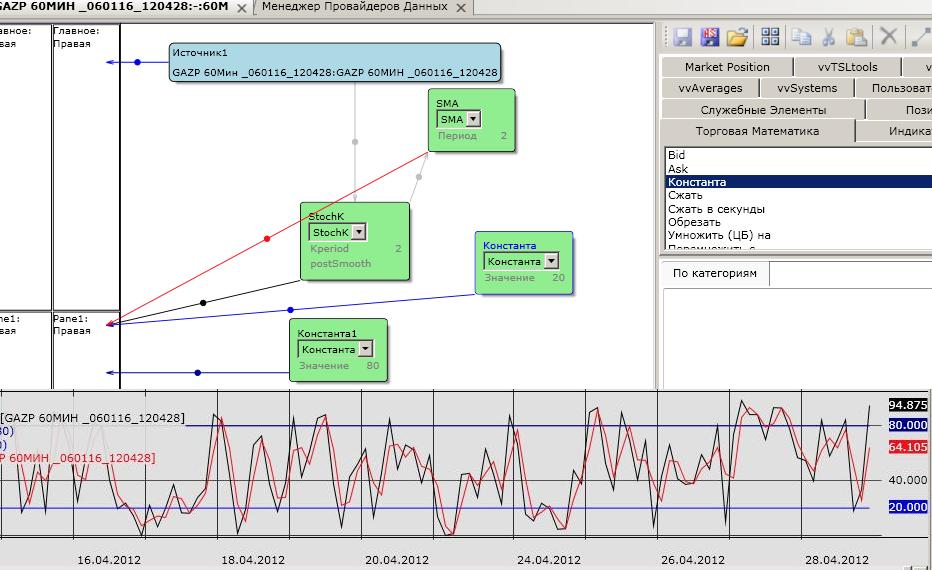Open dropdown in the Константа block
This screenshot has width=932, height=570.
[x=551, y=261]
